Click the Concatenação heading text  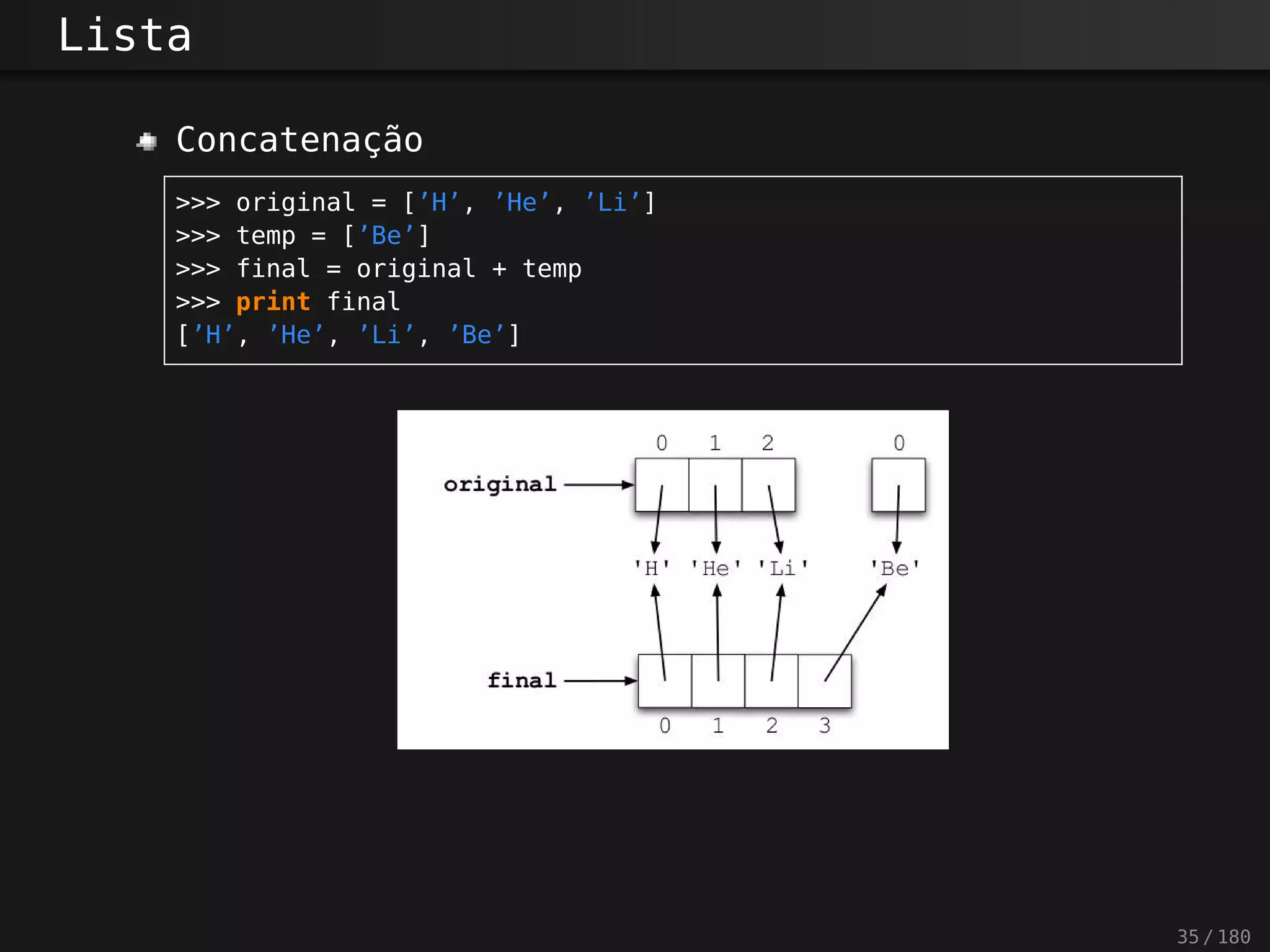click(x=299, y=139)
